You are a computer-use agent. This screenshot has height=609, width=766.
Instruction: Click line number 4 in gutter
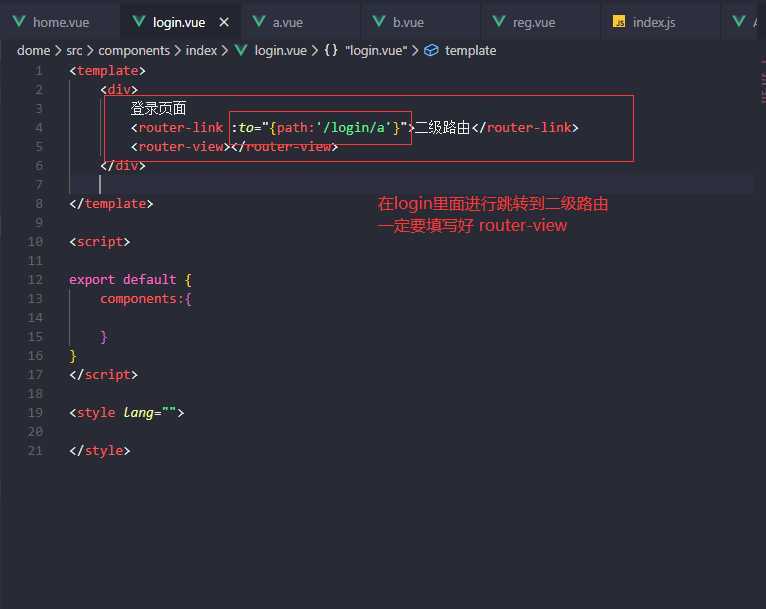point(38,127)
